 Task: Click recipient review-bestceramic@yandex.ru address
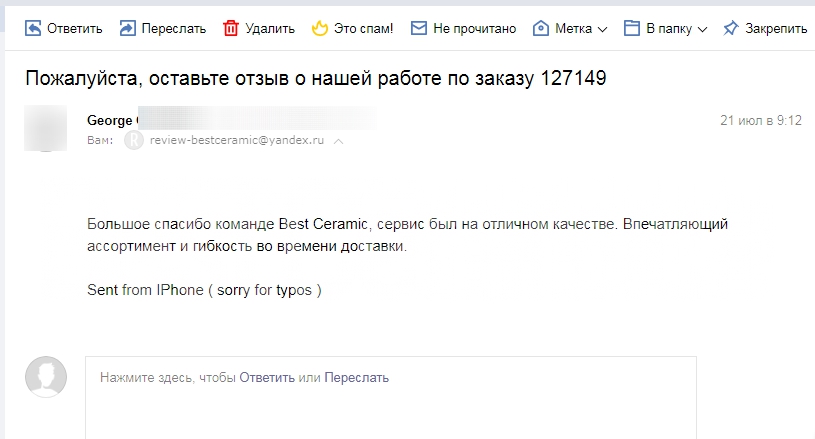coord(236,140)
